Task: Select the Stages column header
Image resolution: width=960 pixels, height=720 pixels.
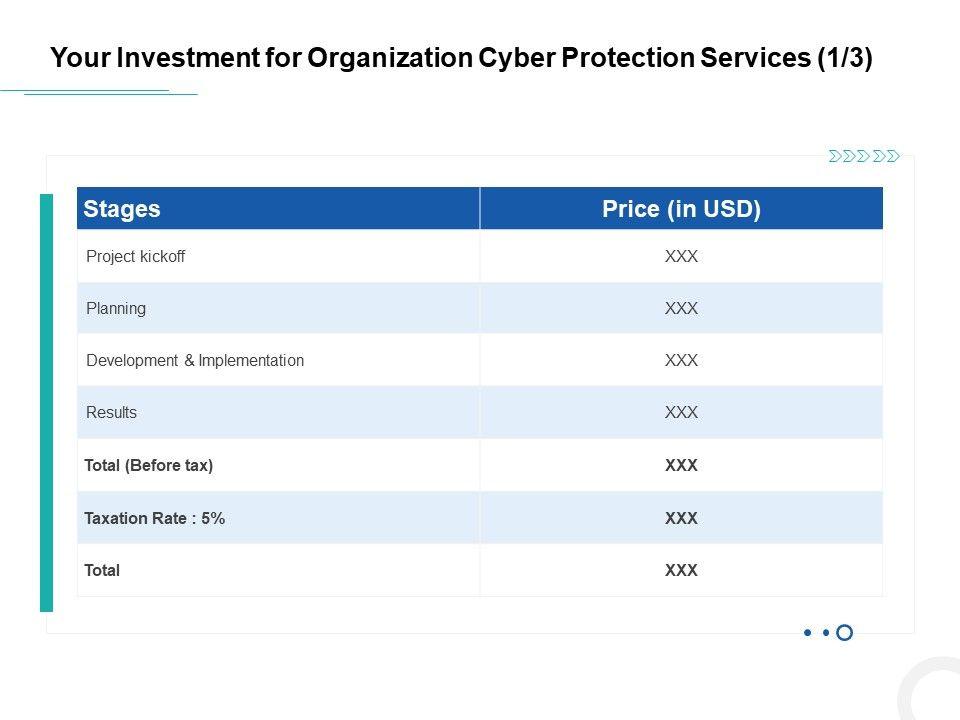Action: click(x=122, y=209)
